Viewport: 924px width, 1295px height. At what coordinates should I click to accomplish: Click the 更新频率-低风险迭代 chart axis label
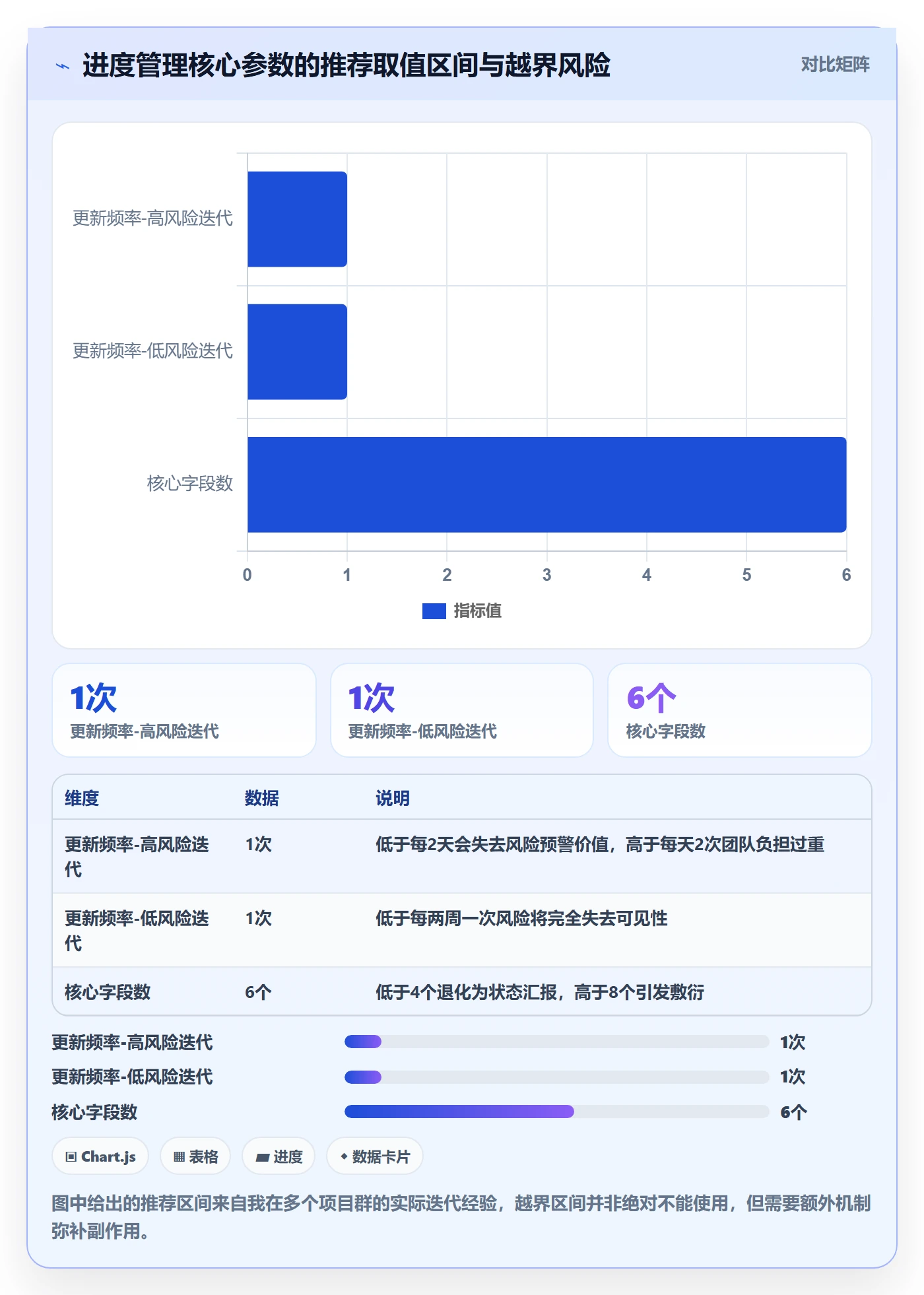click(152, 351)
